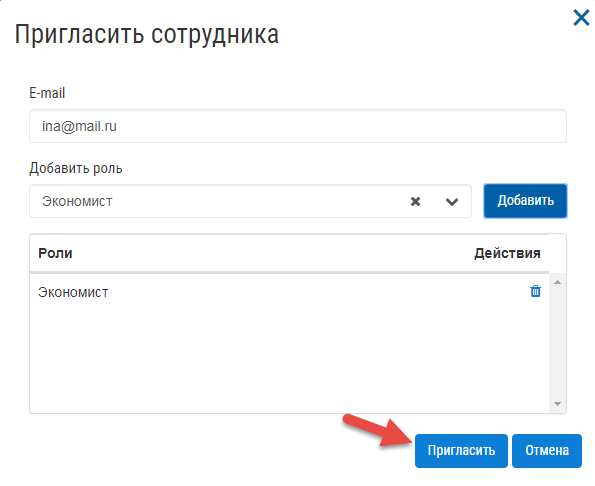The image size is (595, 486).
Task: Expand the role dropdown chevron
Action: click(x=452, y=201)
